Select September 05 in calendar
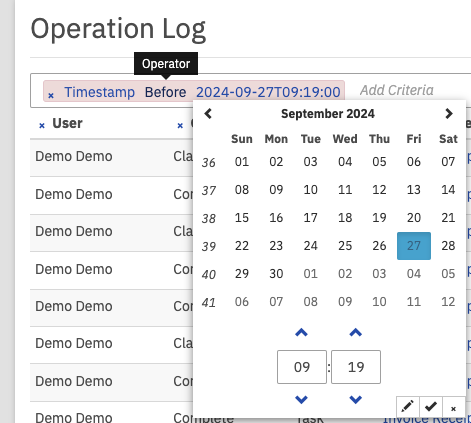The image size is (471, 423). pyautogui.click(x=379, y=162)
